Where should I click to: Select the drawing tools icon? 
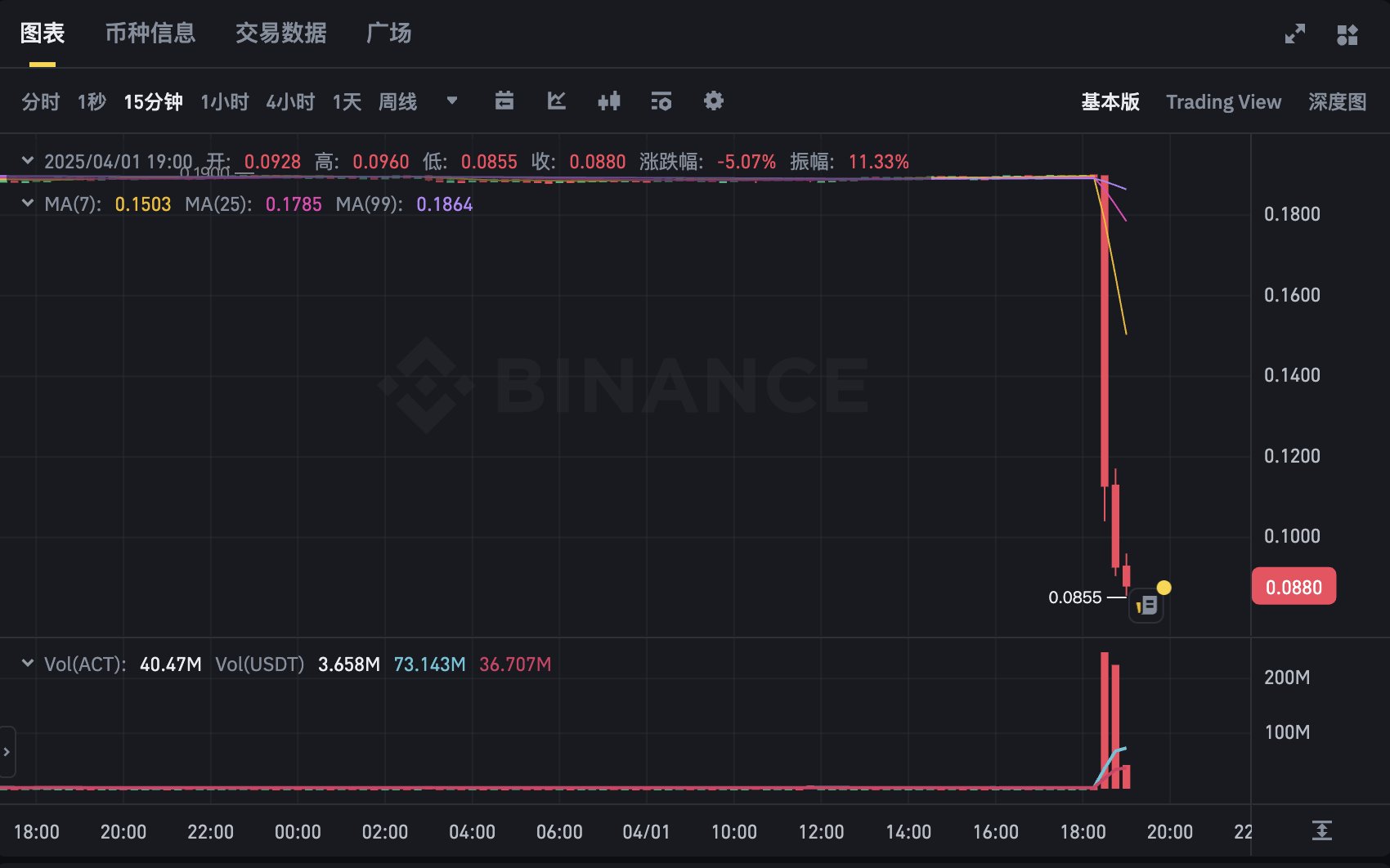click(557, 101)
